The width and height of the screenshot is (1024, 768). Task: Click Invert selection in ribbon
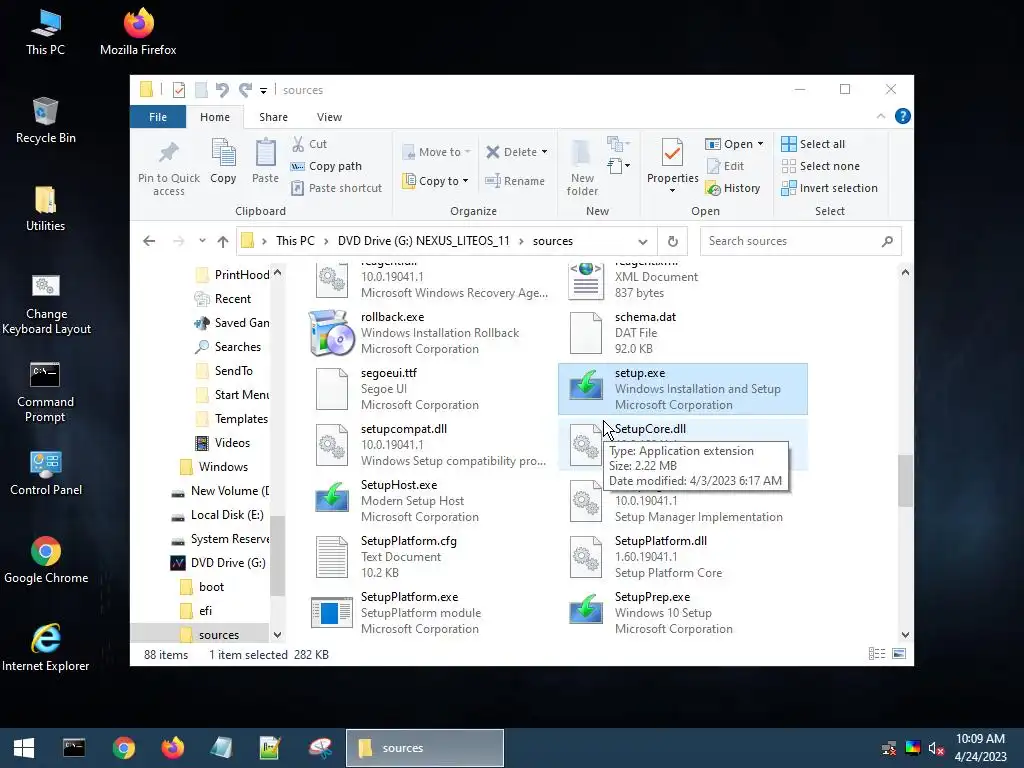coord(829,188)
